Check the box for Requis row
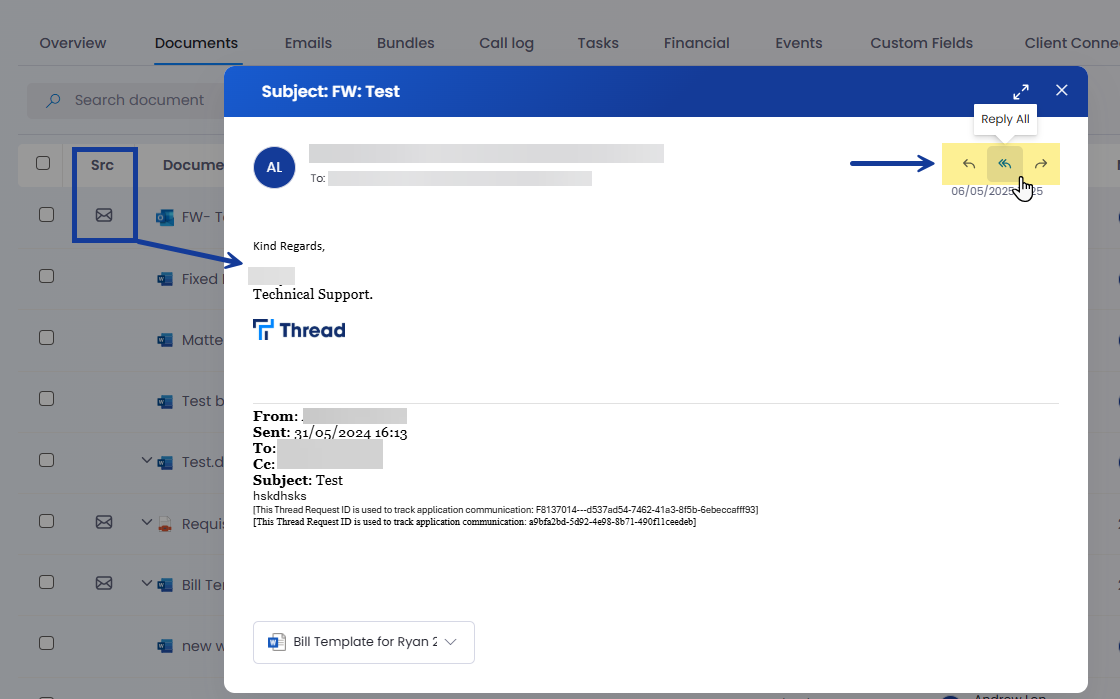Screen dimensions: 1120x699 pos(46,521)
